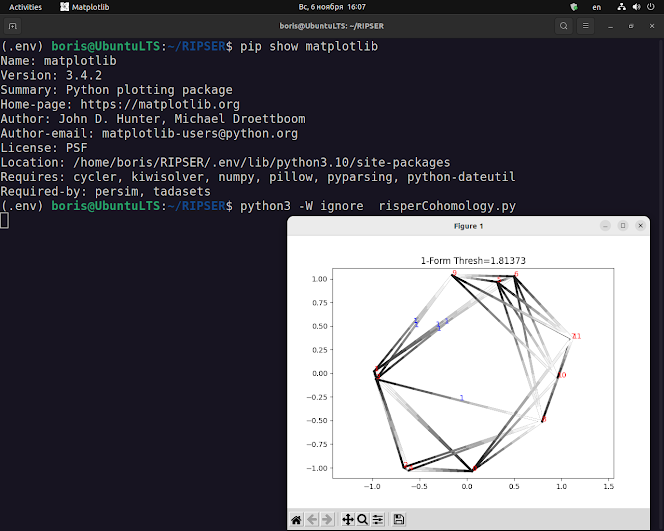The height and width of the screenshot is (531, 664).
Task: Click terminal title 'boris@UbuntuLTS: ~/RIPSER'
Action: [x=332, y=26]
